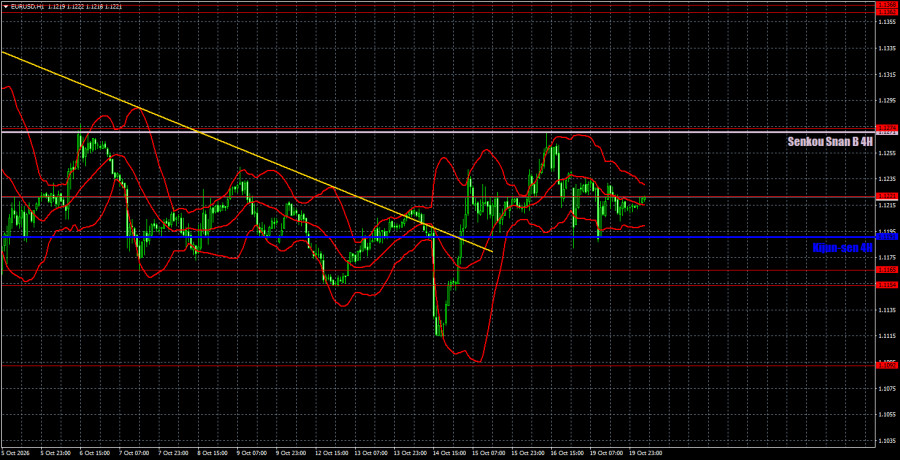Viewport: 900px width, 460px height.
Task: Click the 19 Oct 23:00 time label
Action: (x=644, y=453)
